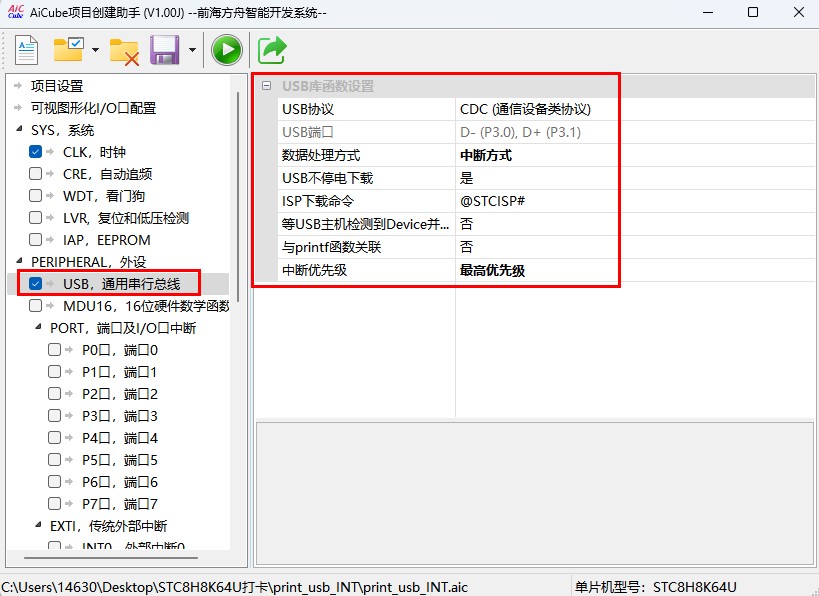The image size is (819, 596).
Task: Check the P2口，端口2 checkbox
Action: [54, 393]
